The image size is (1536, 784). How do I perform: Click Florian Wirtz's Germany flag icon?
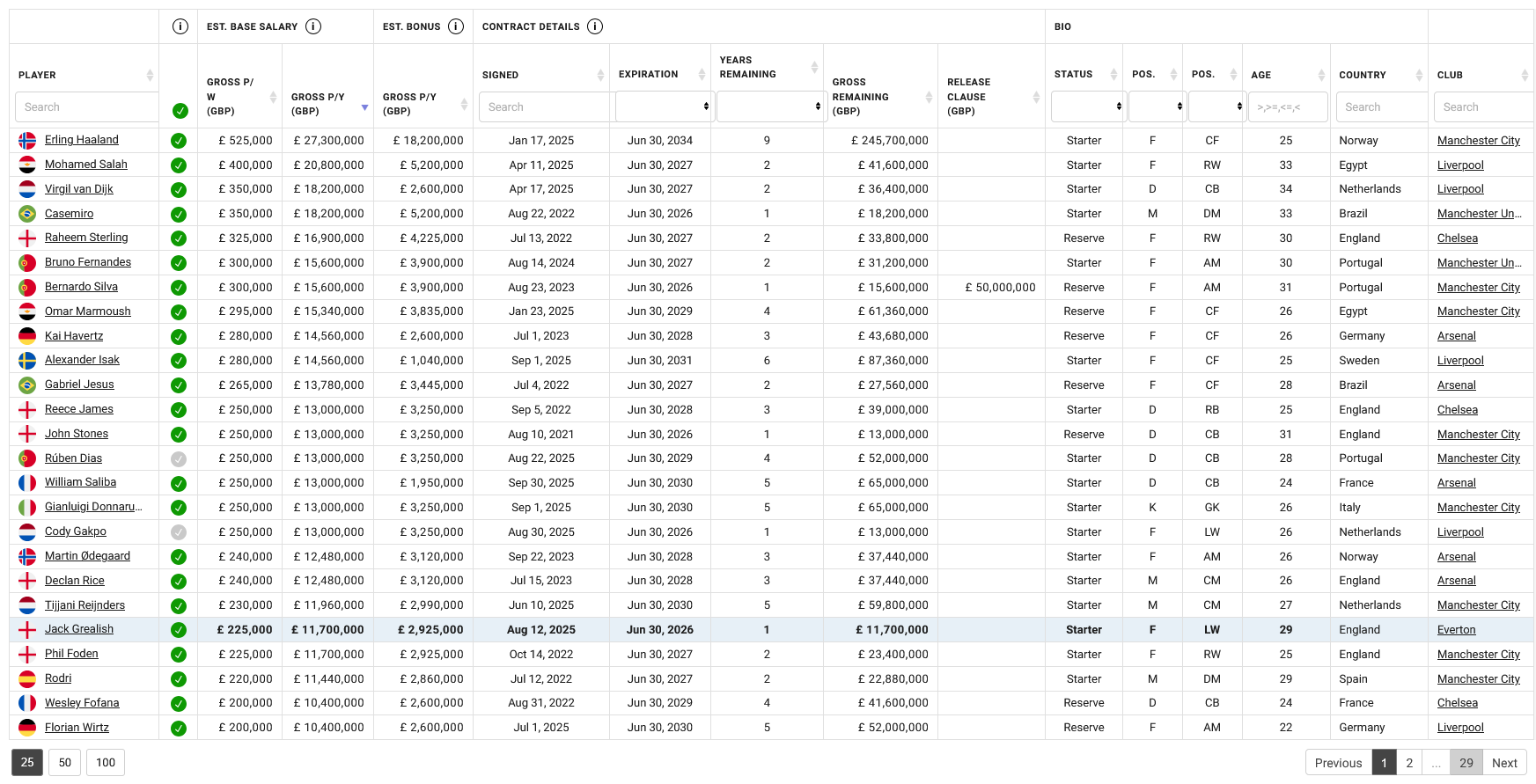click(27, 728)
